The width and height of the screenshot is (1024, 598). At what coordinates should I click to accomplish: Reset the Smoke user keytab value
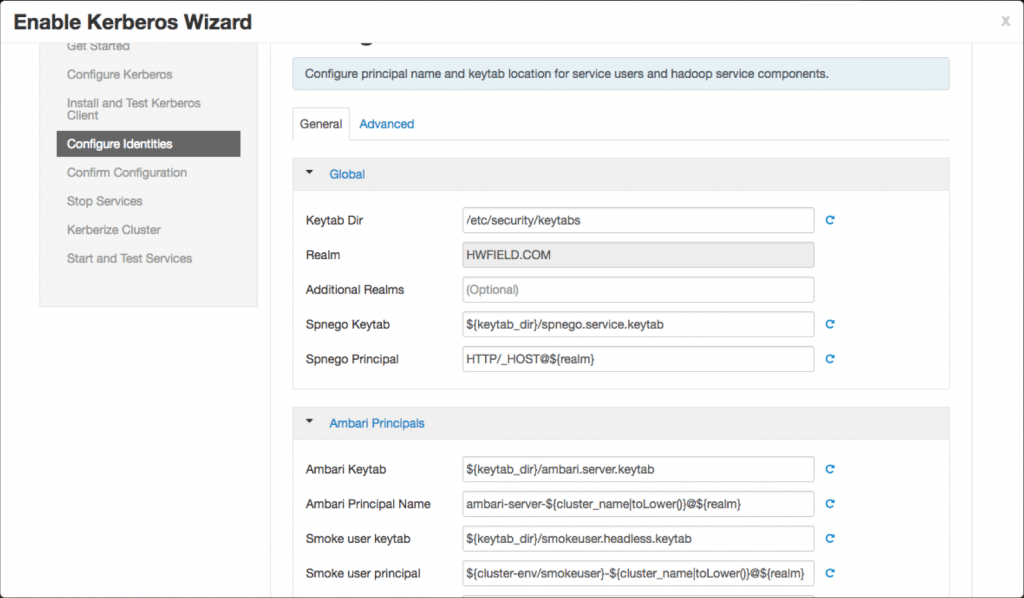point(830,539)
